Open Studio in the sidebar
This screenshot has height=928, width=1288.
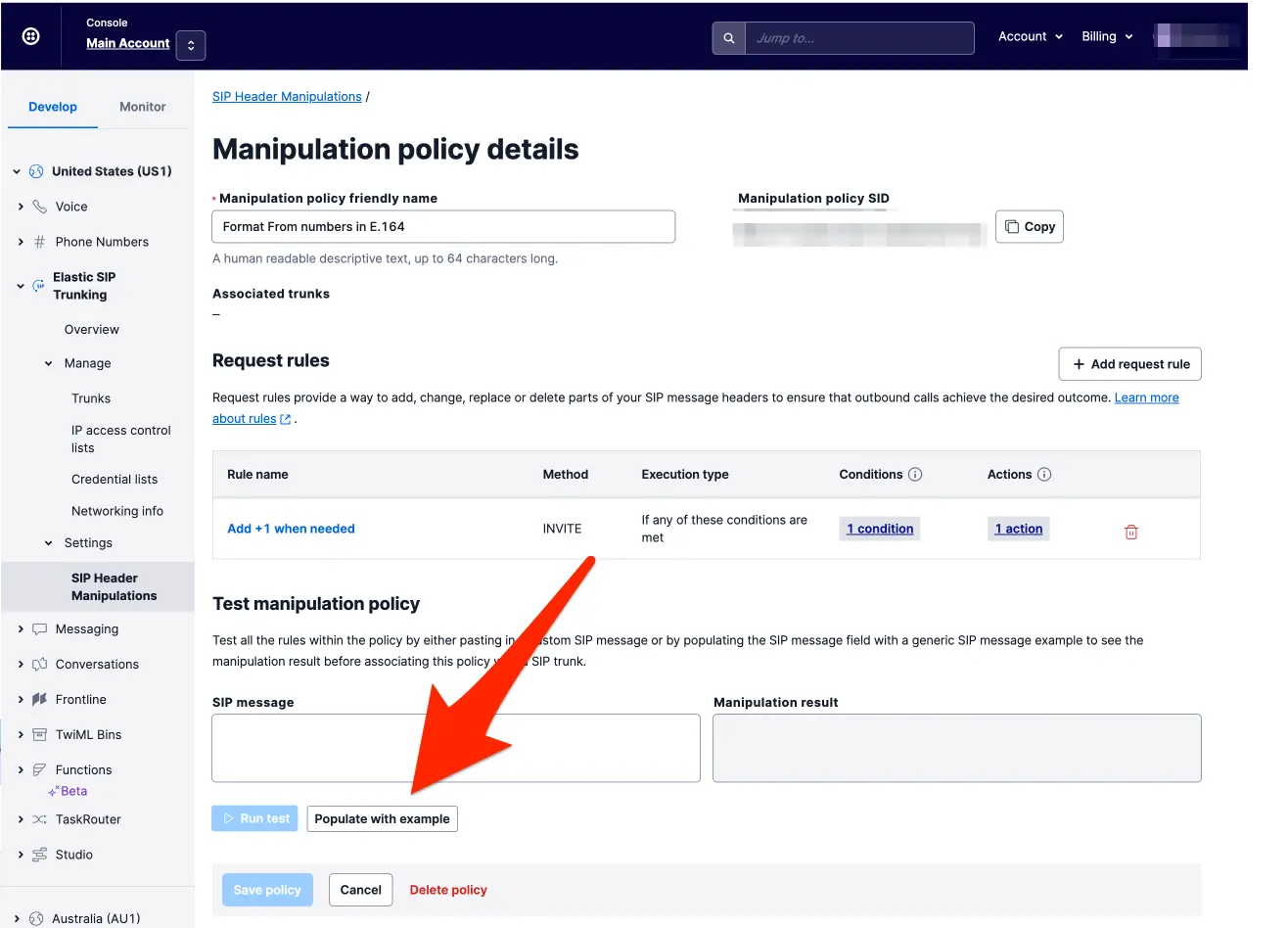click(74, 855)
